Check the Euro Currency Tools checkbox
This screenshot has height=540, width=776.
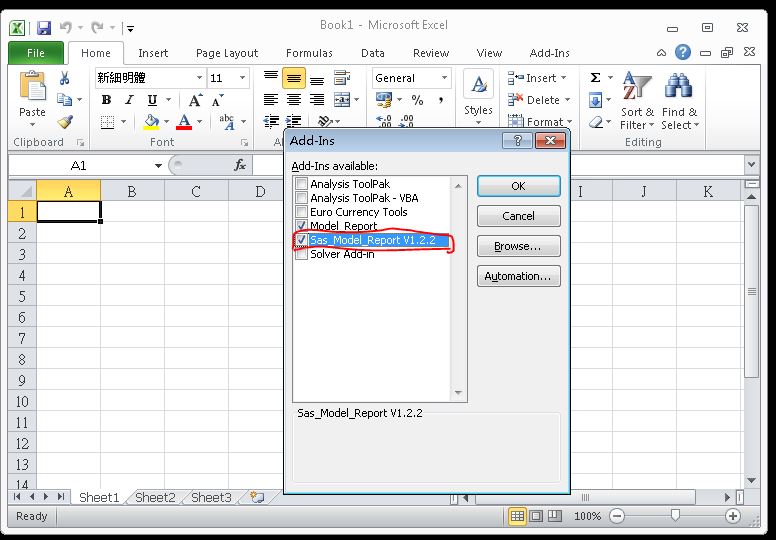[x=301, y=212]
